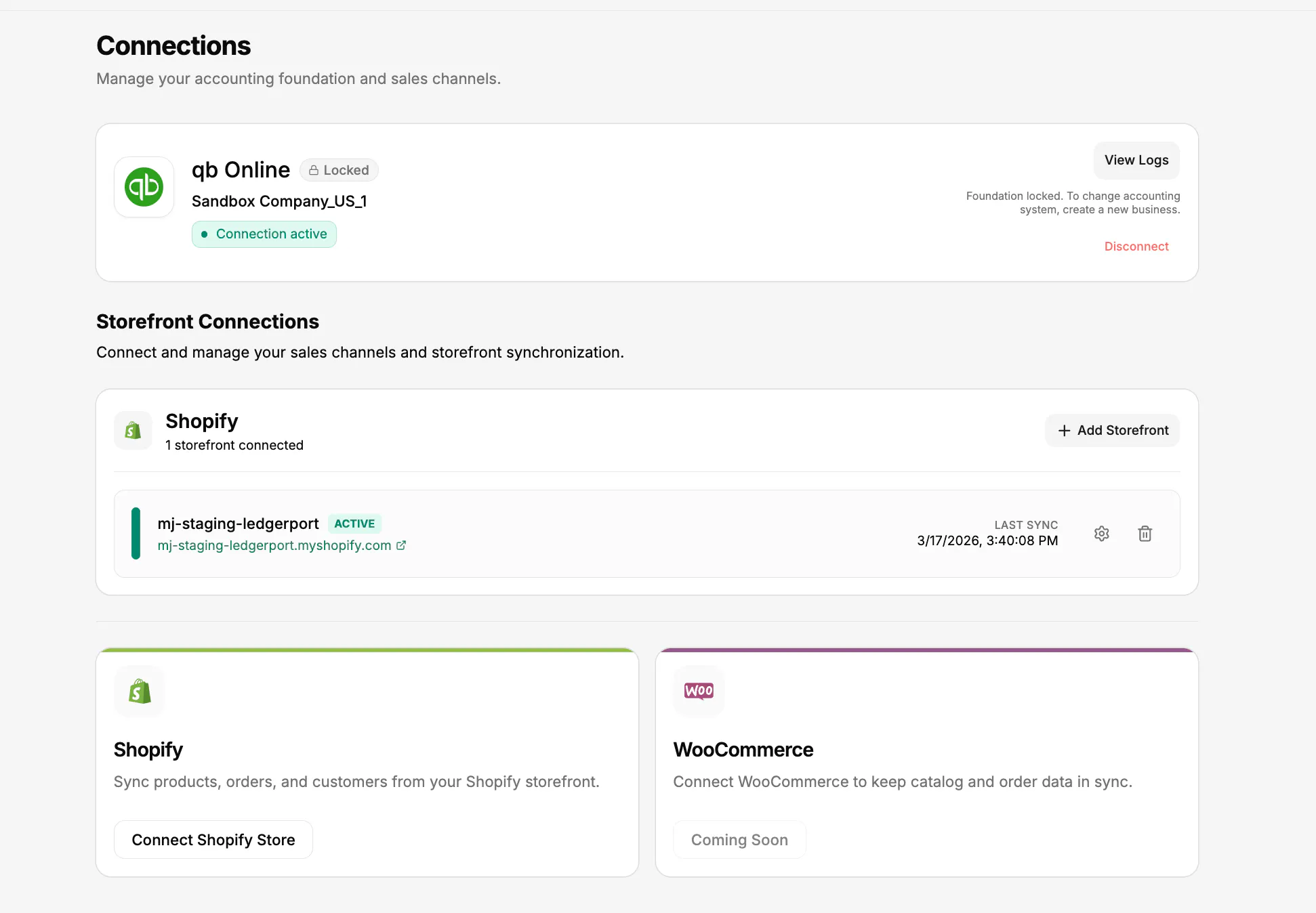This screenshot has width=1316, height=913.
Task: Click the plus icon in Add Storefront
Action: coord(1065,431)
